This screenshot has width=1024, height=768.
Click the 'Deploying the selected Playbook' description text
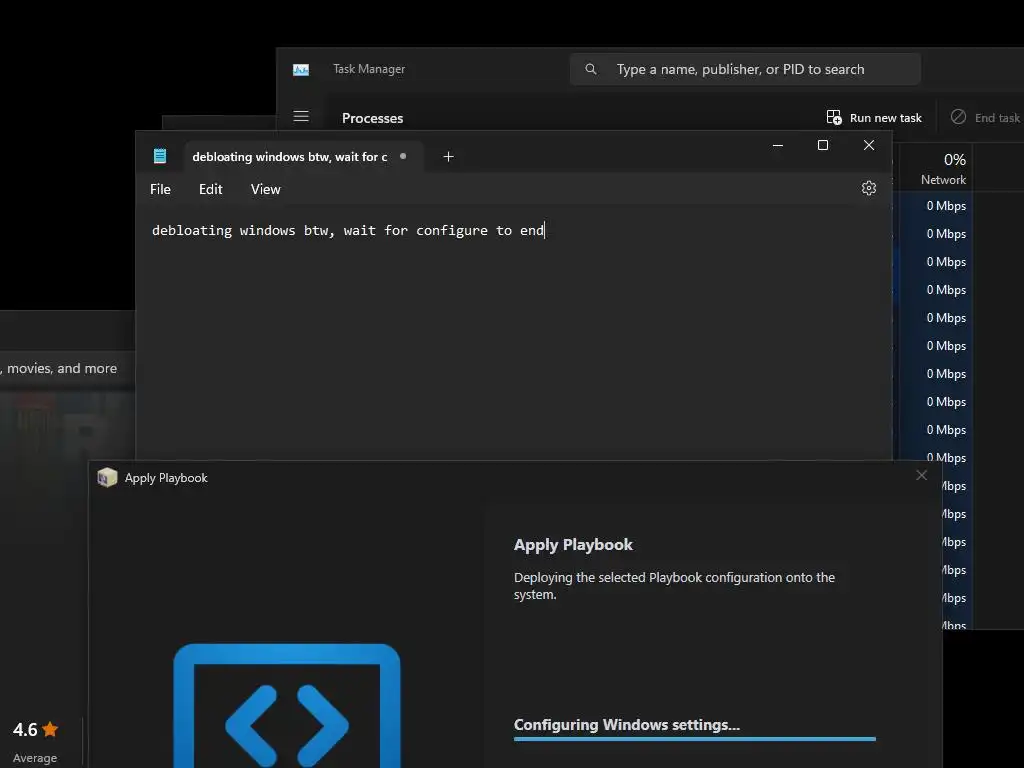coord(674,586)
